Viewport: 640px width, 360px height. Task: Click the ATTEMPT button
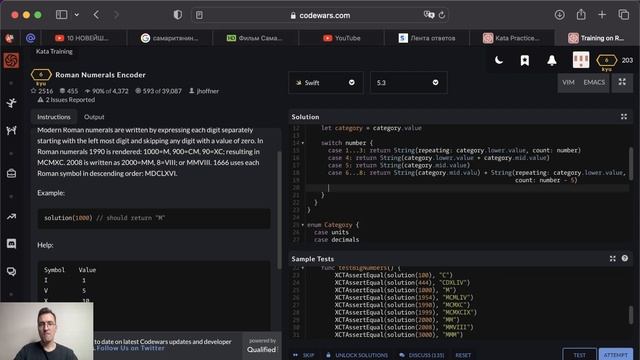point(616,355)
